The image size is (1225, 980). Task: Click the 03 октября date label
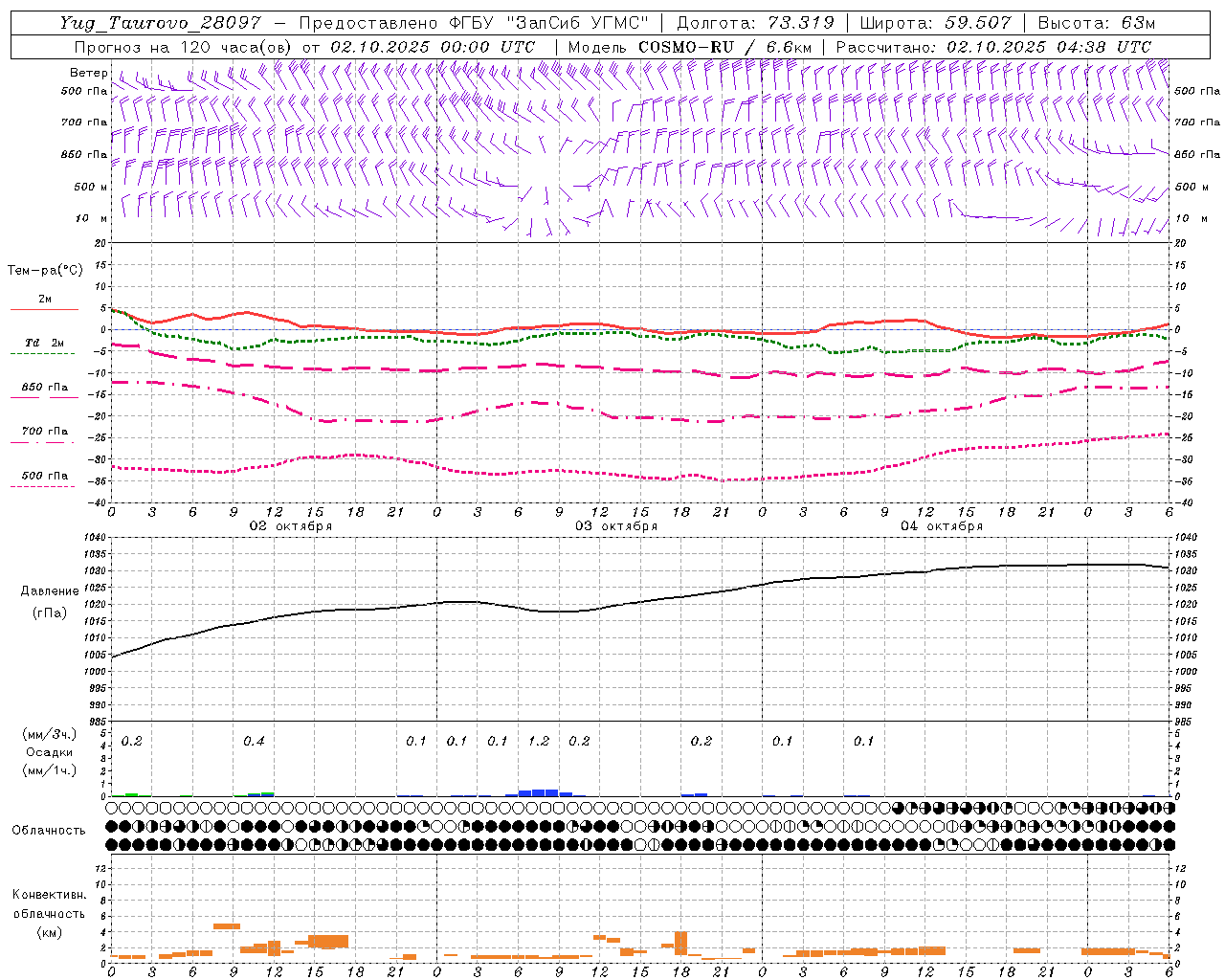pos(616,526)
